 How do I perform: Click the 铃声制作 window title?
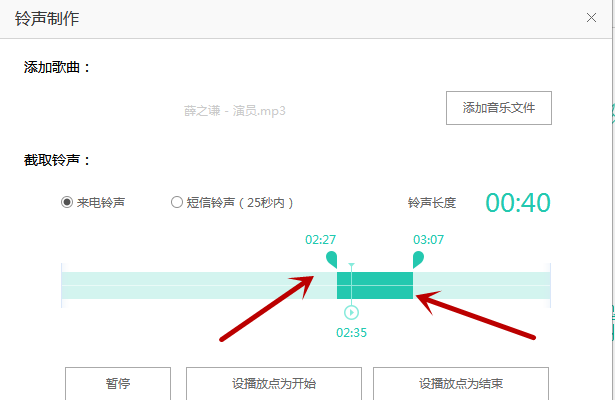pyautogui.click(x=48, y=18)
